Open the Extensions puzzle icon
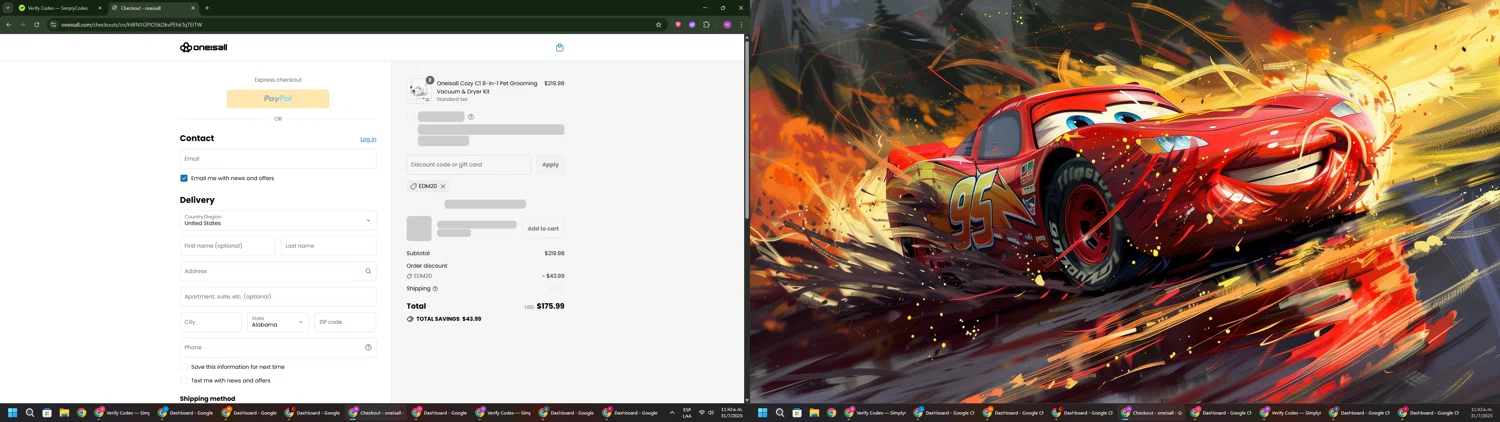This screenshot has width=1500, height=422. (x=706, y=24)
